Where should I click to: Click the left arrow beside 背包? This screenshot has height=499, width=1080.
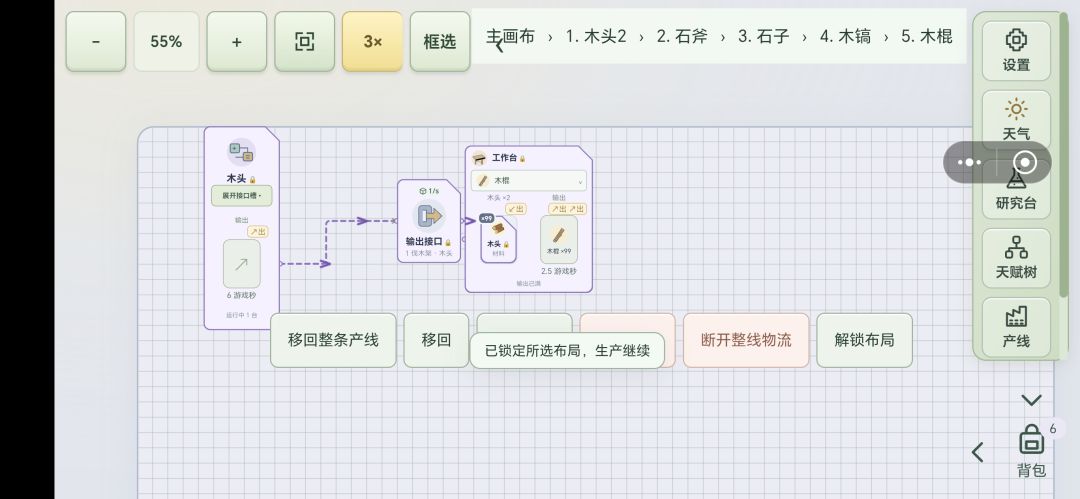977,452
